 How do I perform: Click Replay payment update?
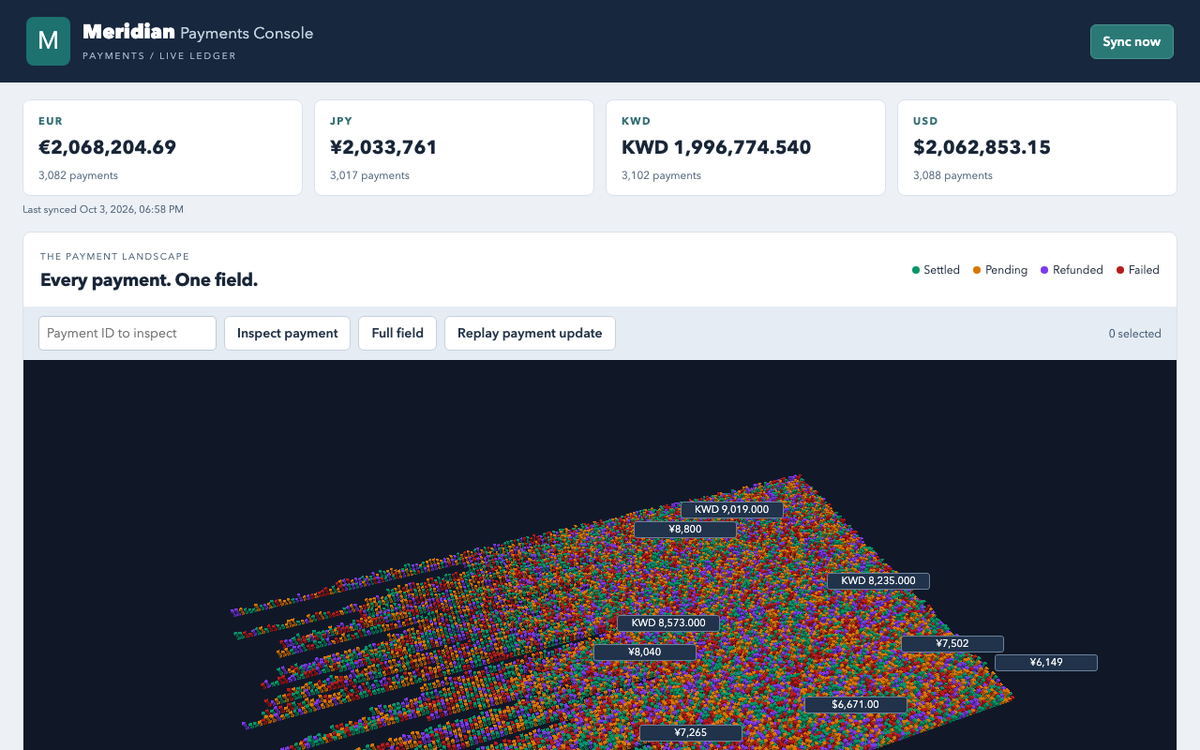coord(529,333)
